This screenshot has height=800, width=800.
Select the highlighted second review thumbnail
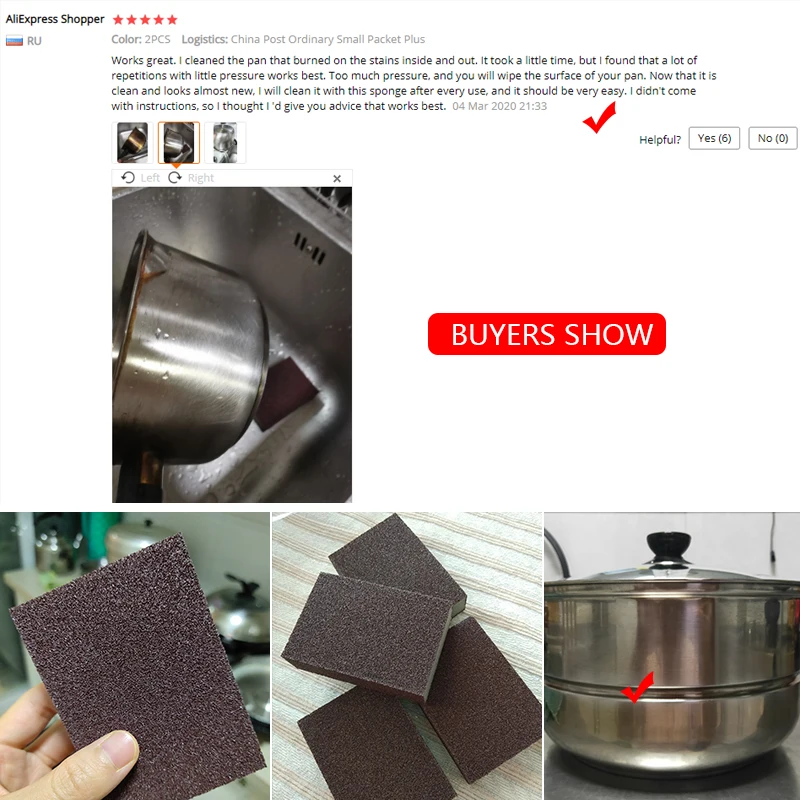179,143
